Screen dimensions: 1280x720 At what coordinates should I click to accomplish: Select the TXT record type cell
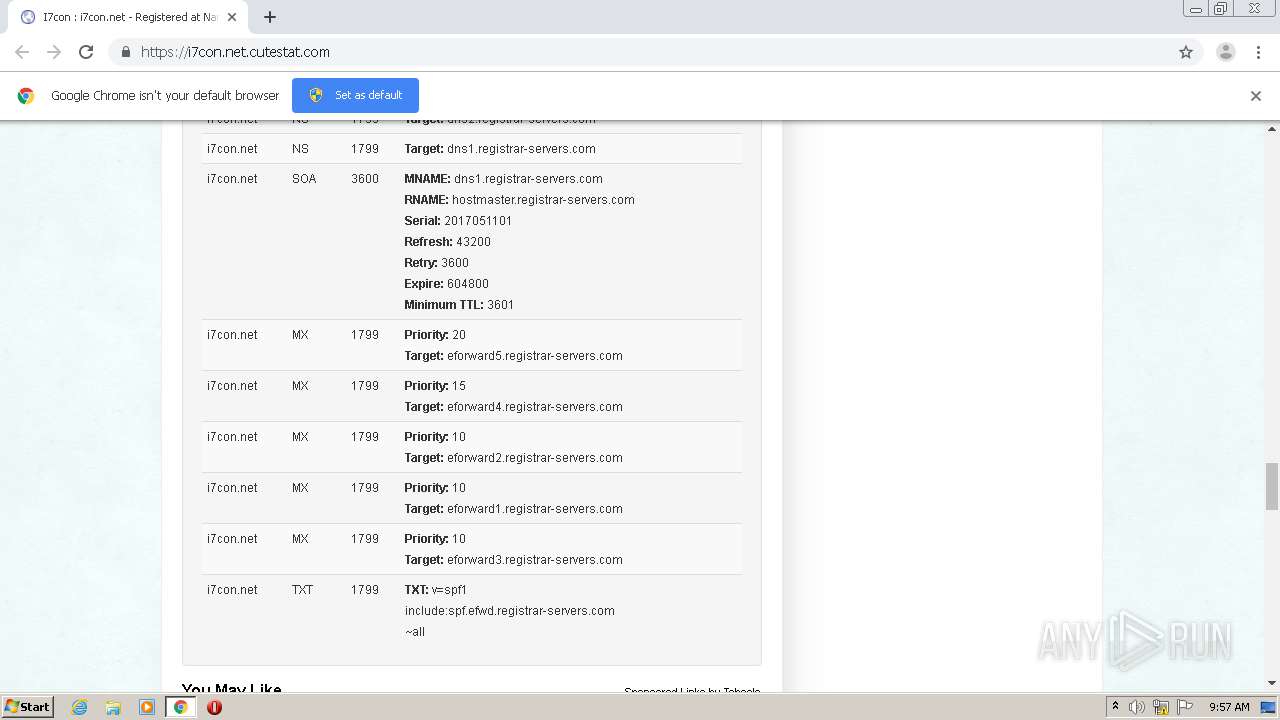(x=302, y=590)
